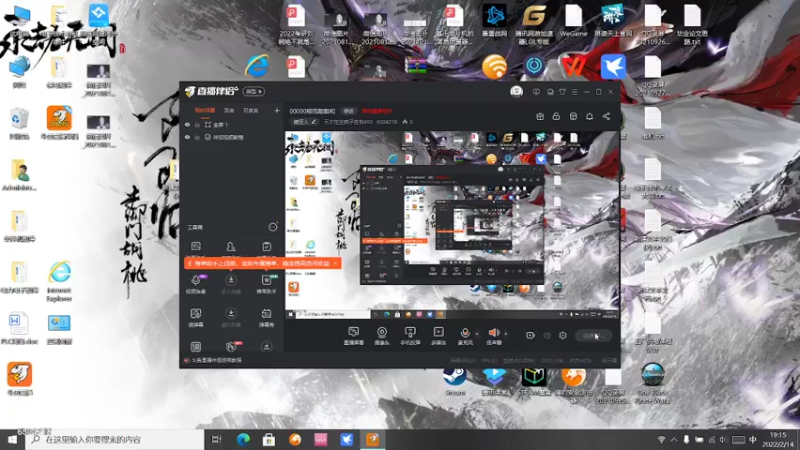The height and width of the screenshot is (450, 800).
Task: Click the live preview thumbnail area
Action: [x=452, y=225]
